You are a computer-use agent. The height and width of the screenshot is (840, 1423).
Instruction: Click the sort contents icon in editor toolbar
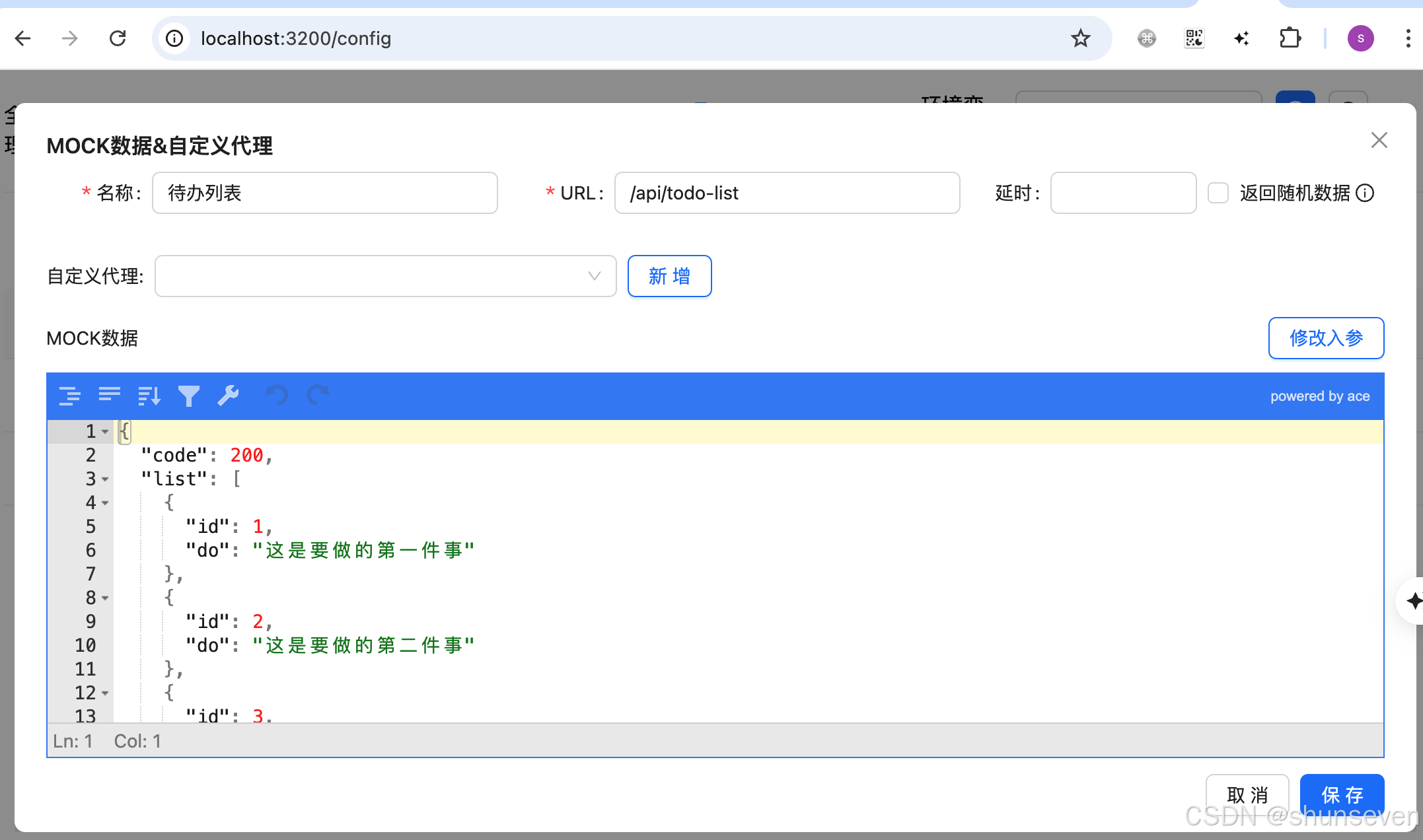pyautogui.click(x=149, y=396)
